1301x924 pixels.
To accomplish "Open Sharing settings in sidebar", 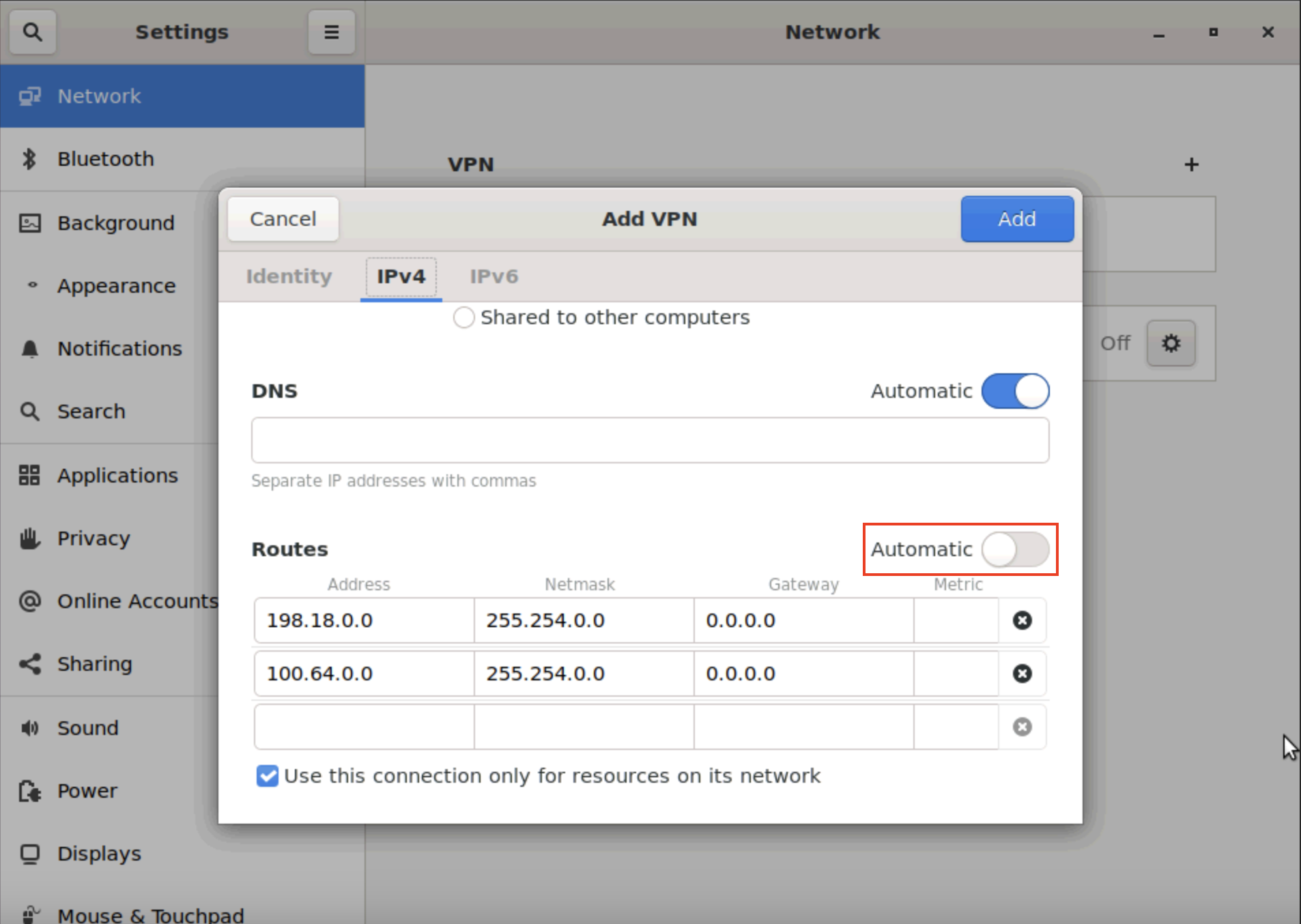I will [x=109, y=664].
